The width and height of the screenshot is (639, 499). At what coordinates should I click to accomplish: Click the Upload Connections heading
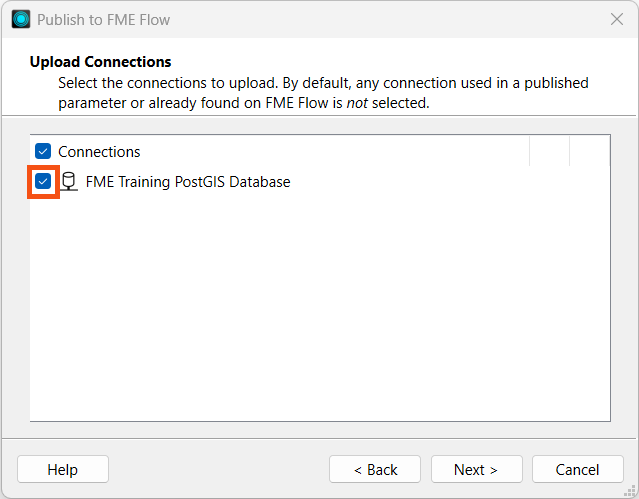(100, 62)
